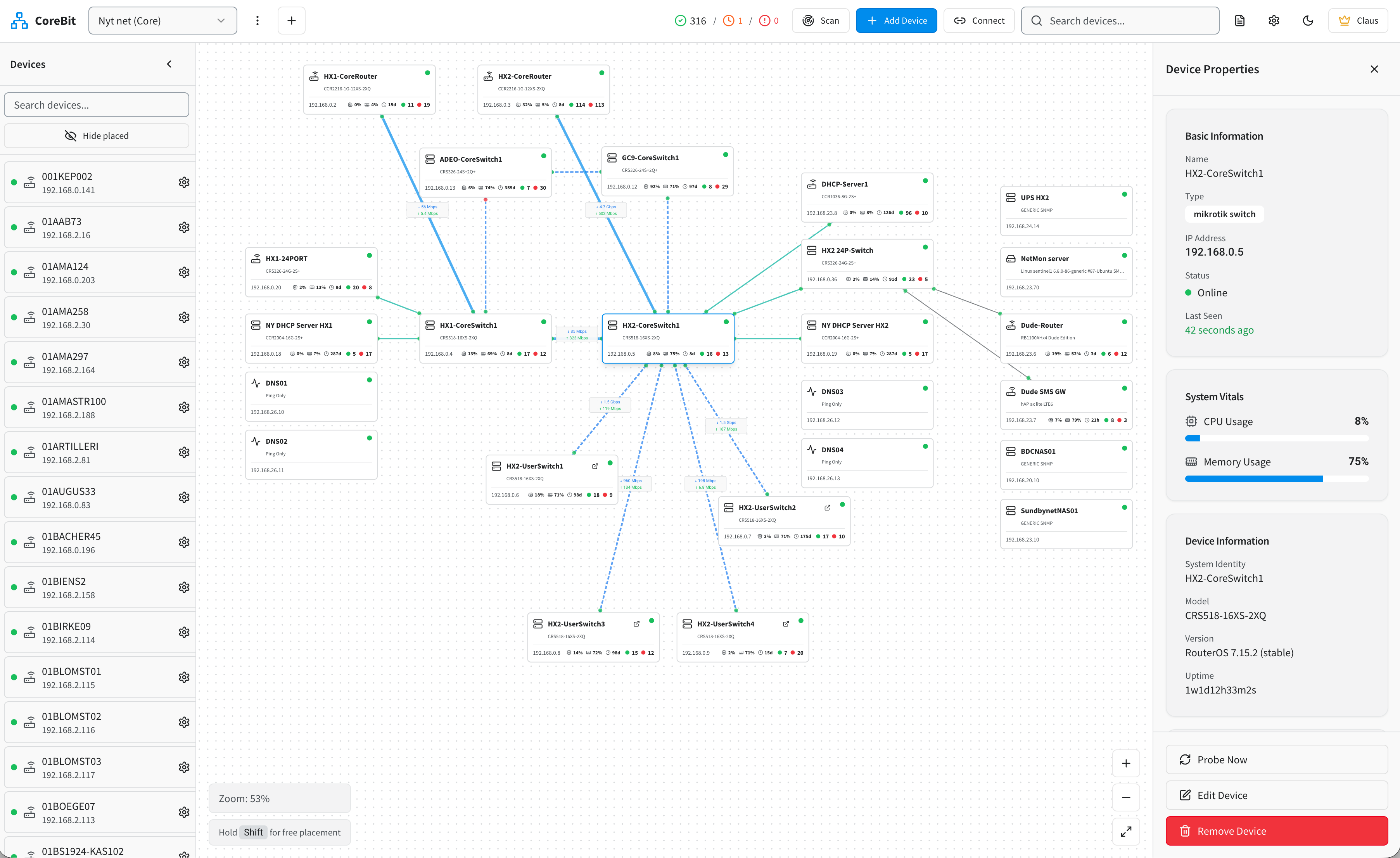The height and width of the screenshot is (858, 1400).
Task: Click the dark mode moon icon
Action: click(x=1307, y=21)
